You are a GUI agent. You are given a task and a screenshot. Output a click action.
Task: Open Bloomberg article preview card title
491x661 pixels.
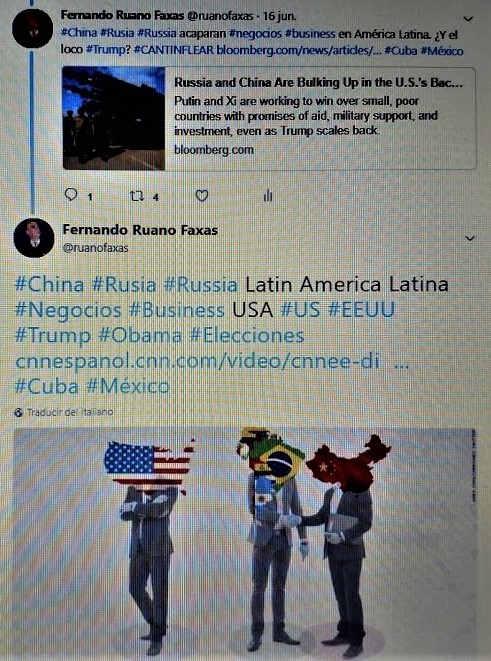click(x=319, y=83)
